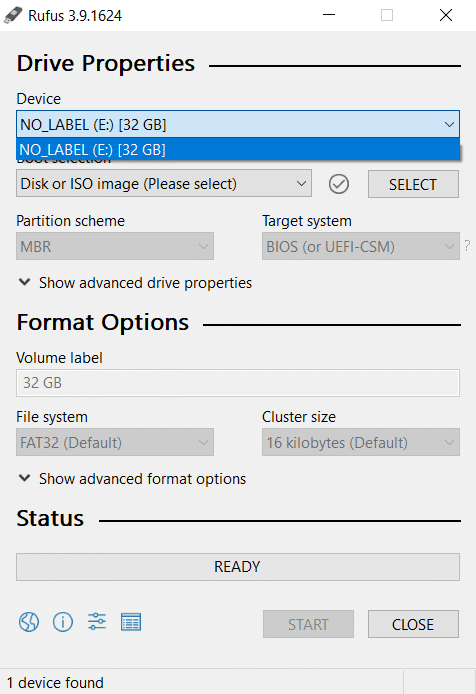Open the Boot selection combo box
Image resolution: width=476 pixels, height=694 pixels.
click(164, 184)
